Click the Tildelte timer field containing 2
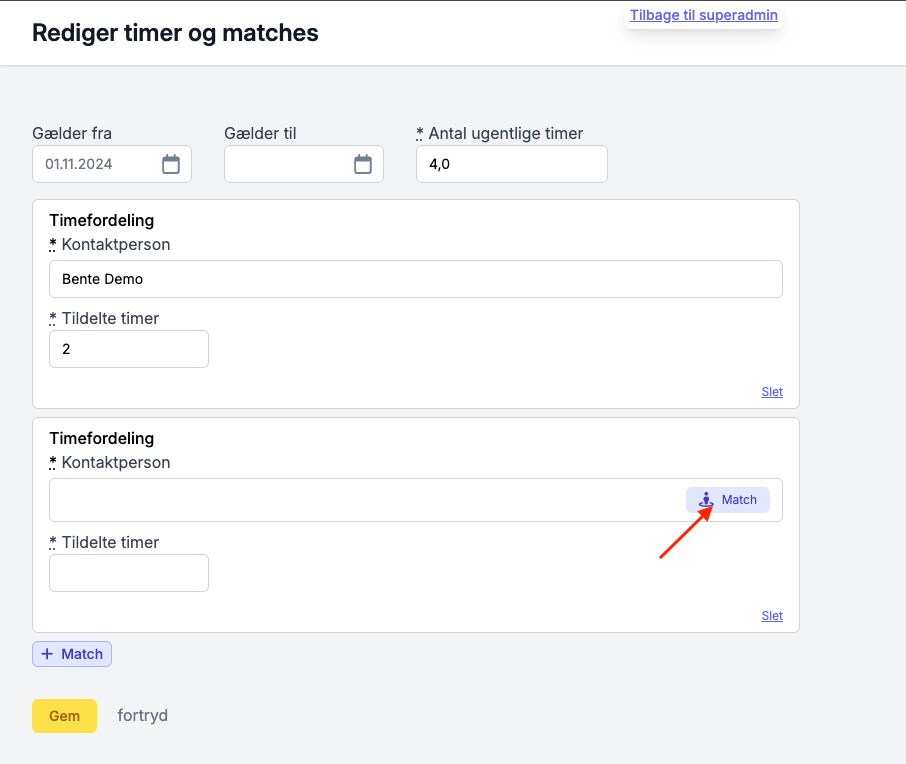 [x=129, y=349]
